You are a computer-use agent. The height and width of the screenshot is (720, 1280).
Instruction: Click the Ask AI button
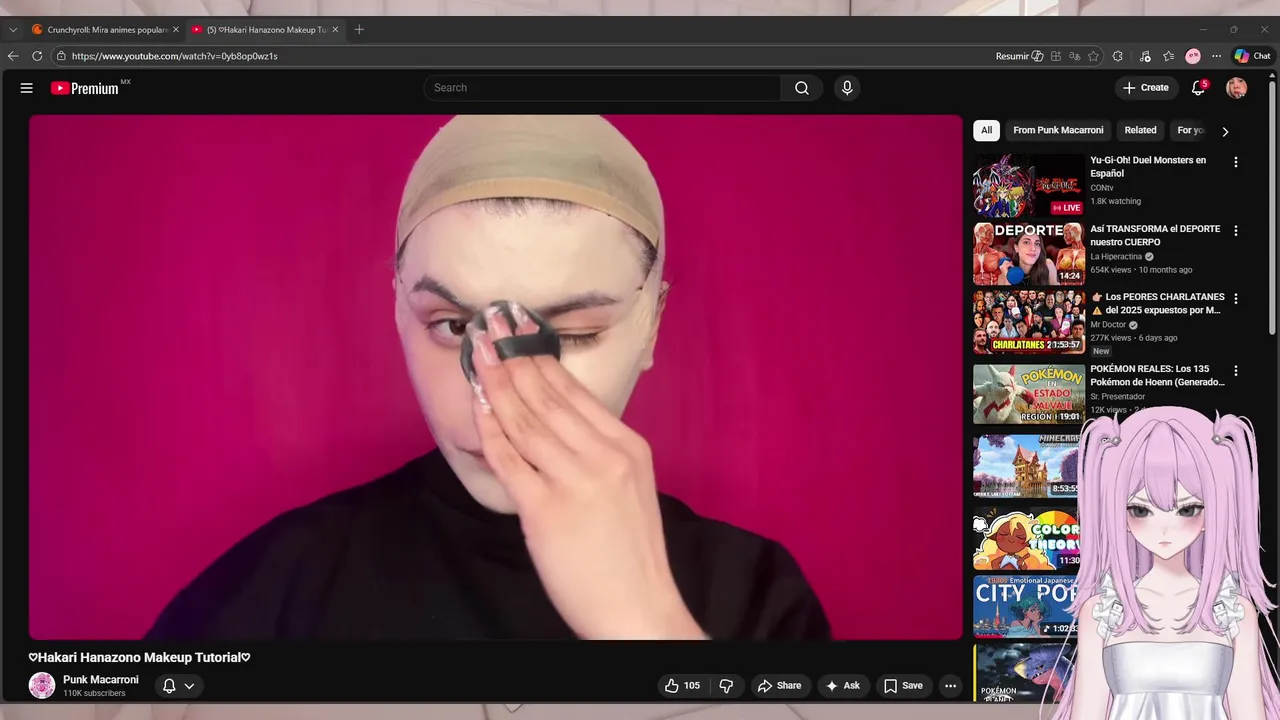842,685
